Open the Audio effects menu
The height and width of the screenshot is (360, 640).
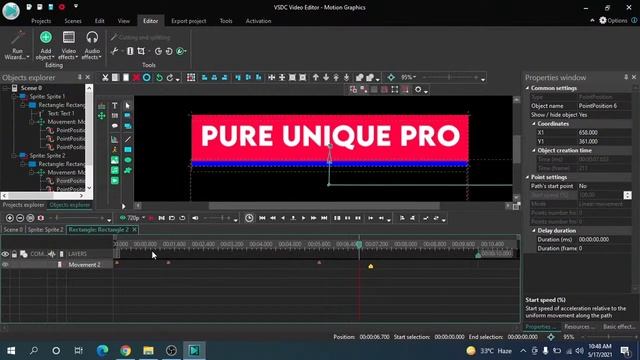(92, 46)
